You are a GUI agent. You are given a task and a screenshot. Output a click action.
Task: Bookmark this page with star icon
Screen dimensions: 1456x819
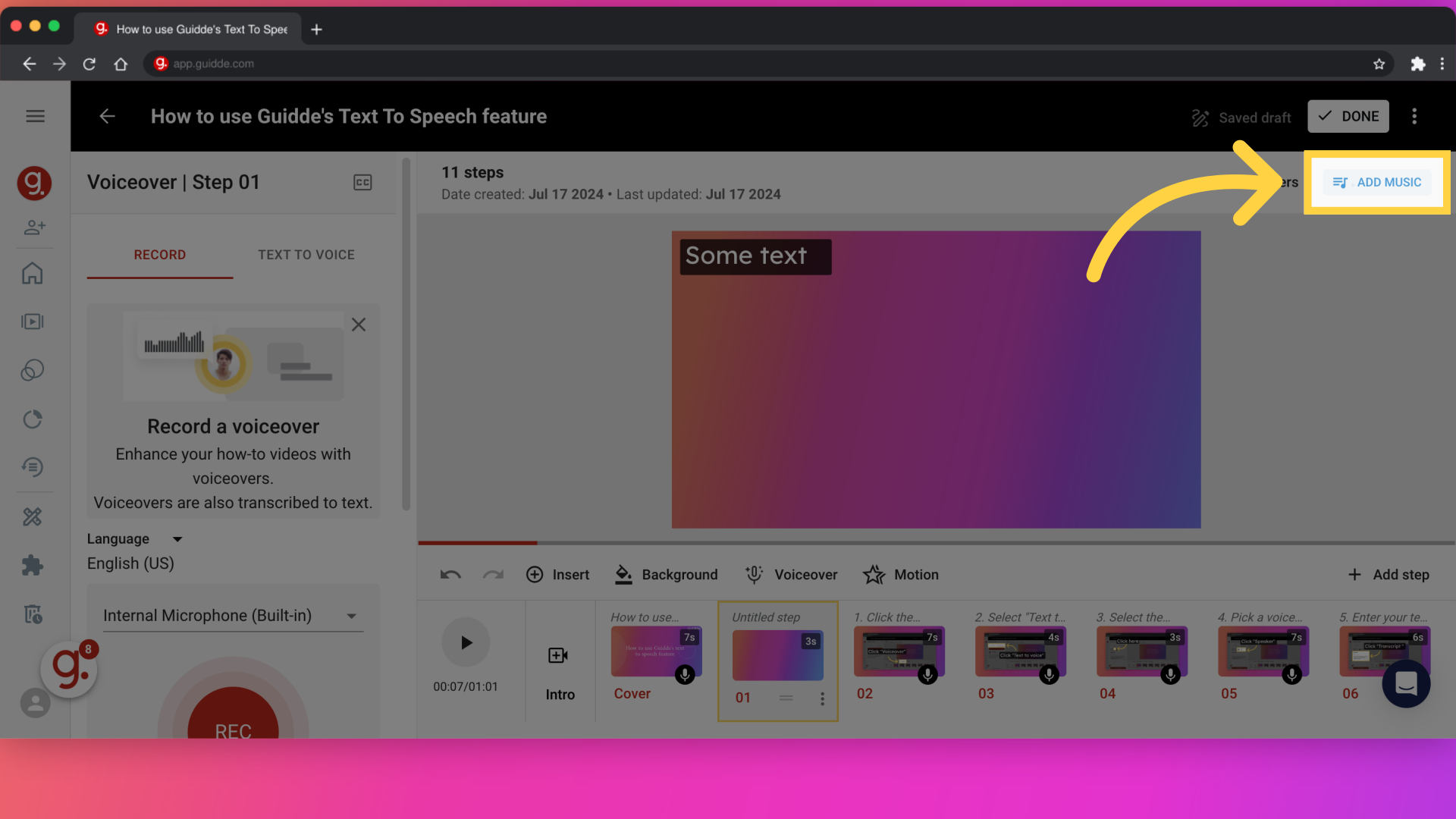tap(1379, 64)
